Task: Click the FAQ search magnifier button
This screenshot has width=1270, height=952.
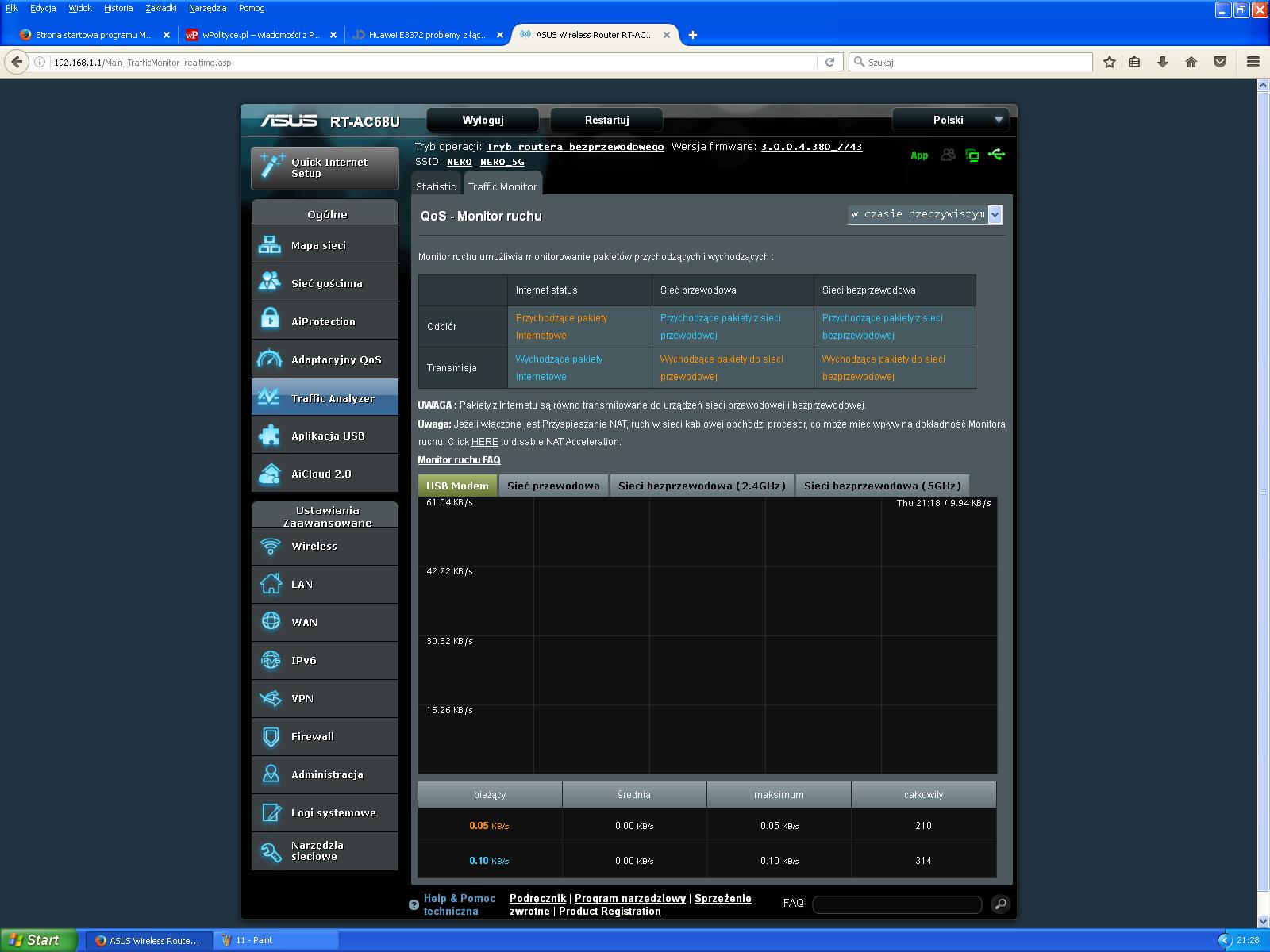Action: click(1000, 904)
